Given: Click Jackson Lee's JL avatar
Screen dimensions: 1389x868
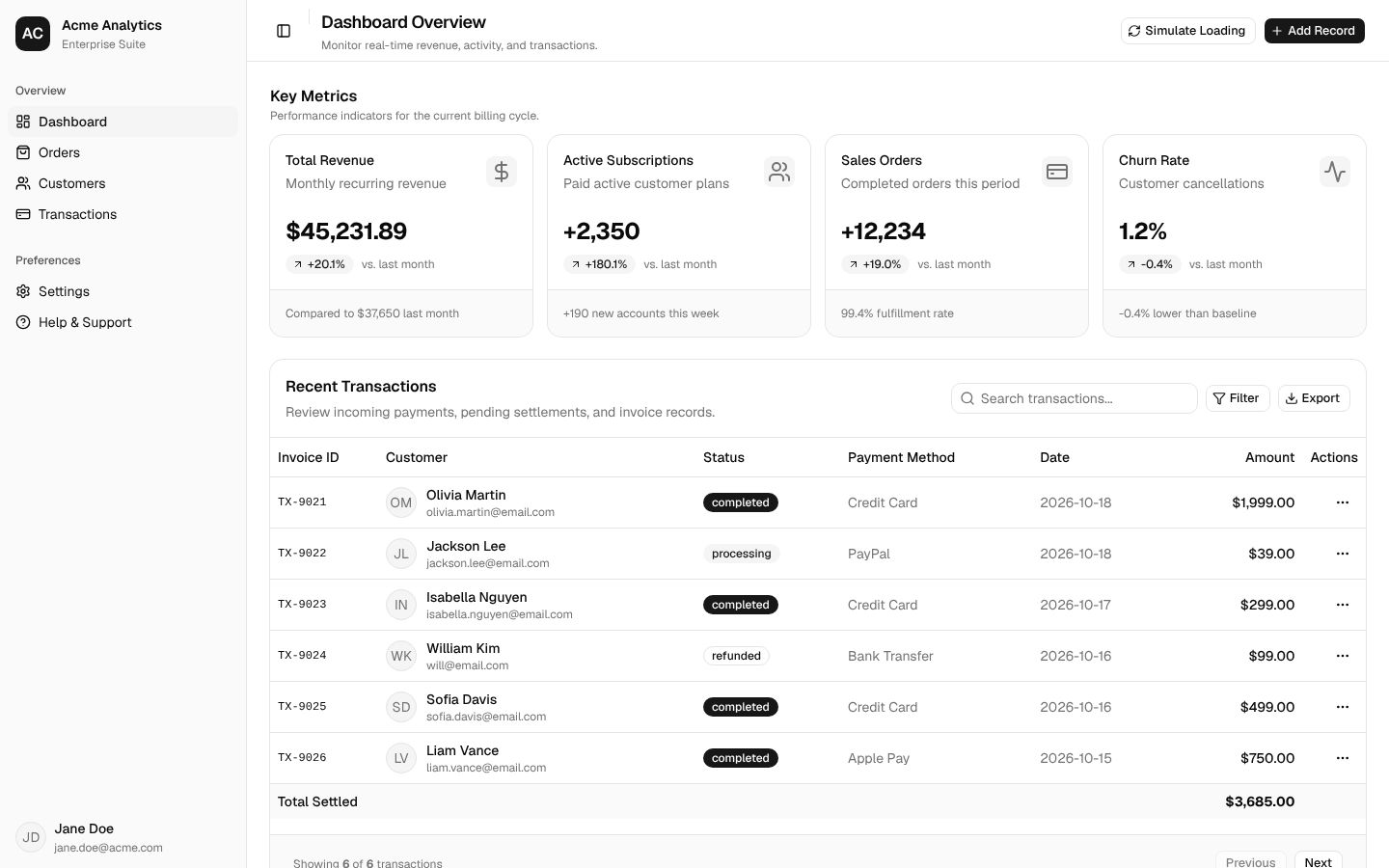Looking at the screenshot, I should point(401,554).
